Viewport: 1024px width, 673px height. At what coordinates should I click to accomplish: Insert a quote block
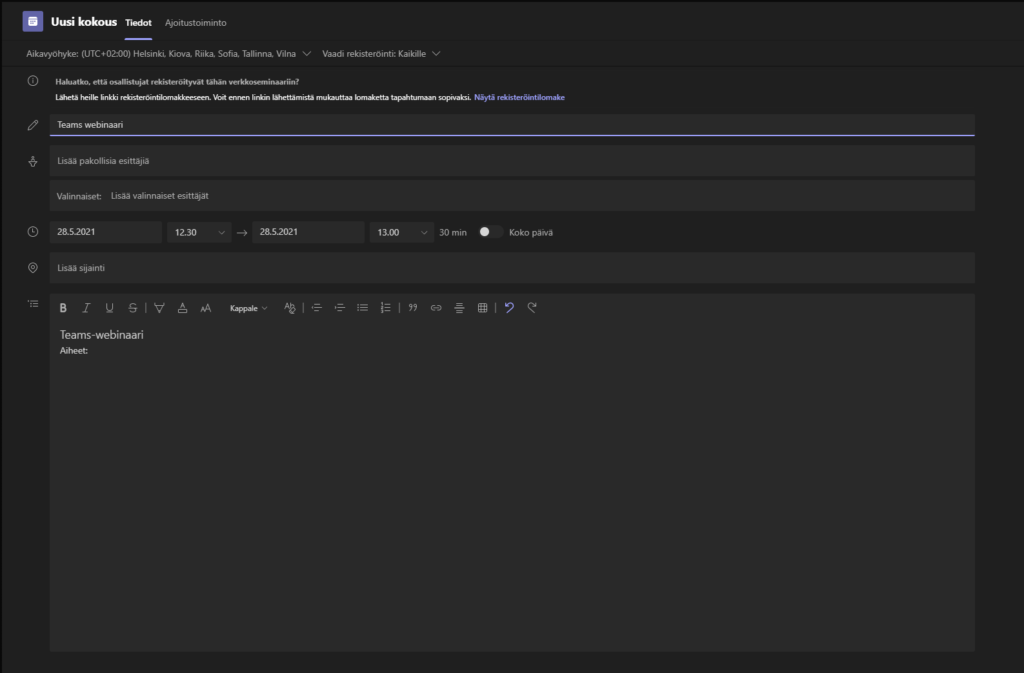click(x=413, y=308)
